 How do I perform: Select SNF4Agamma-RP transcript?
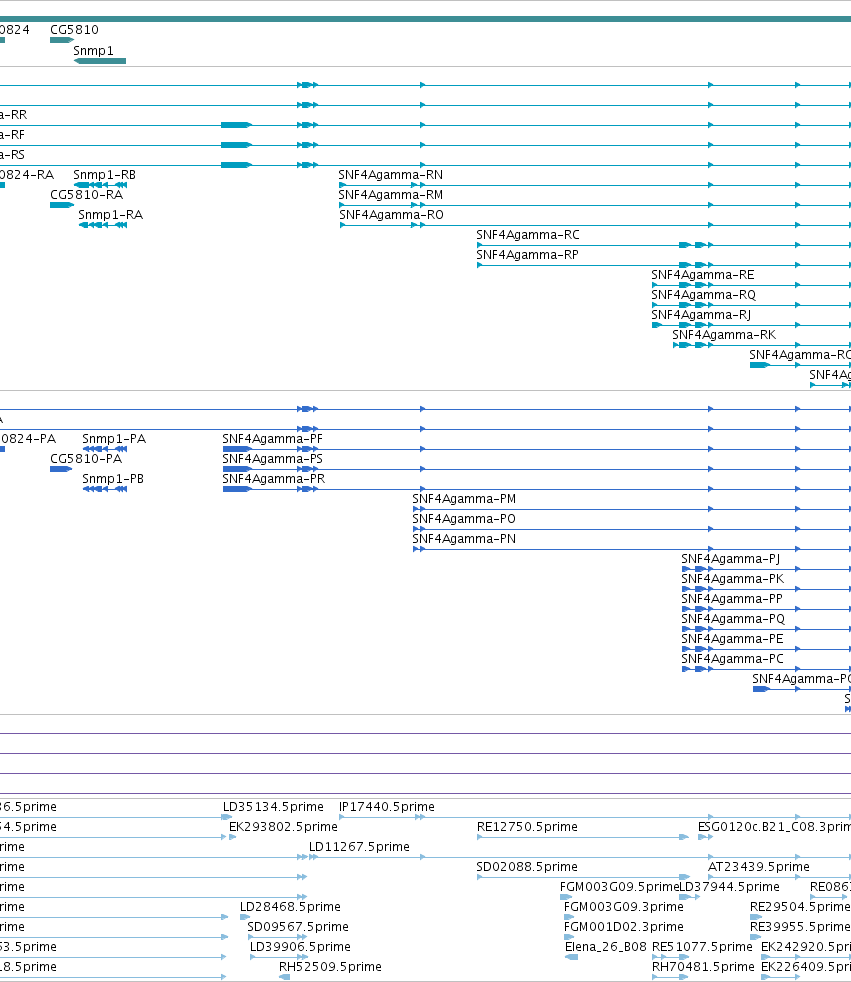pyautogui.click(x=527, y=255)
